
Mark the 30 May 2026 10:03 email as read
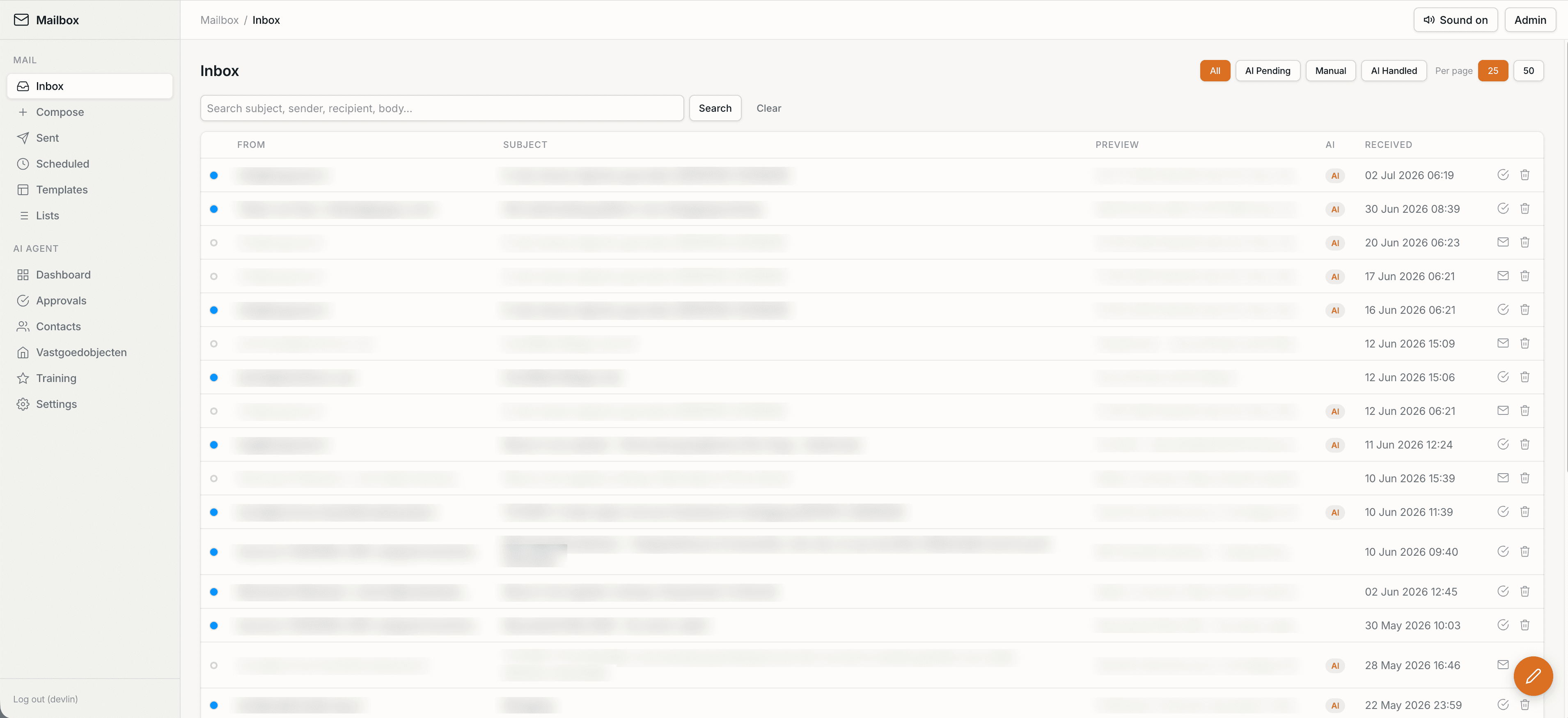coord(1503,625)
